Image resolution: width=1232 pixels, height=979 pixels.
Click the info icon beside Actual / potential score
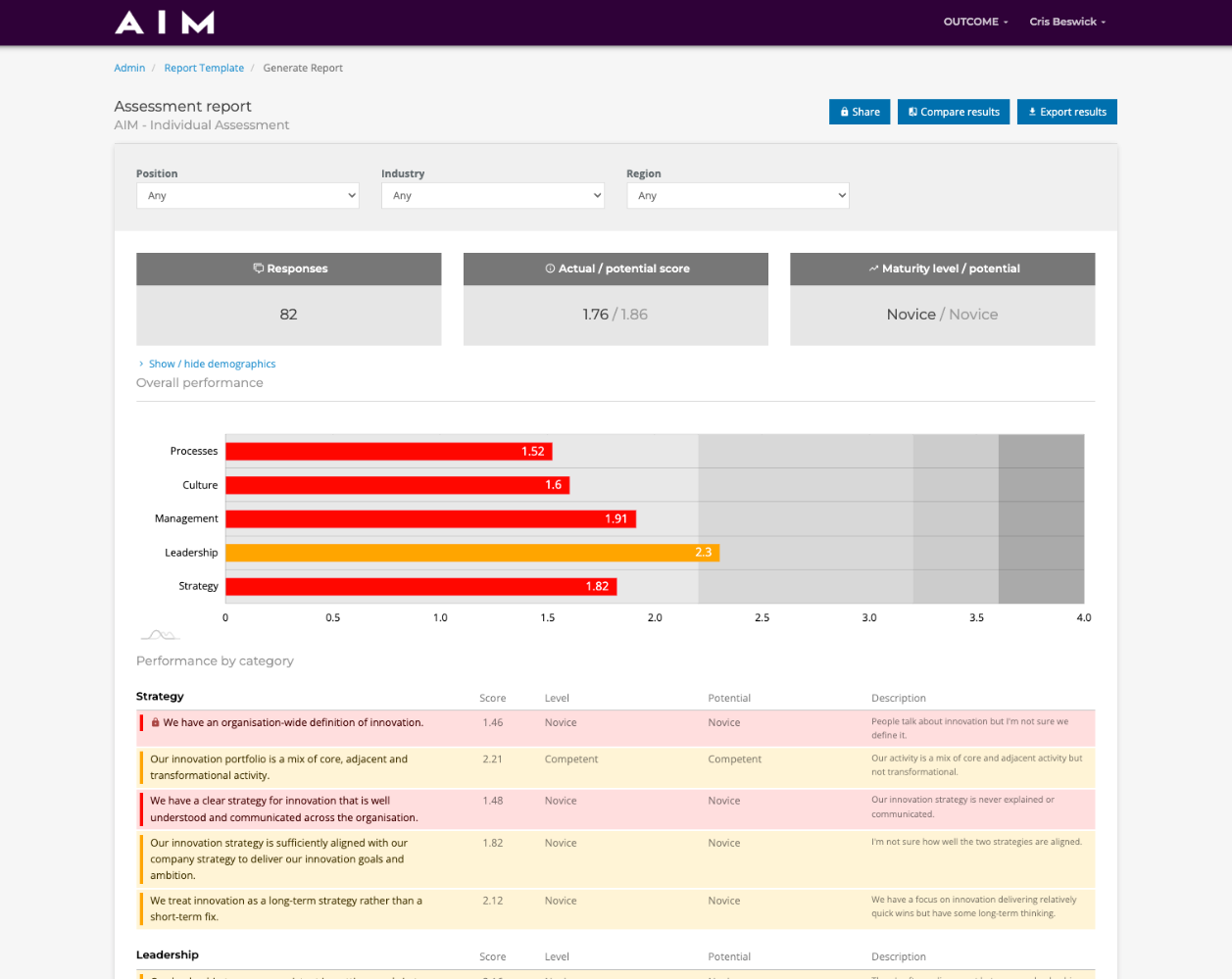(x=550, y=269)
